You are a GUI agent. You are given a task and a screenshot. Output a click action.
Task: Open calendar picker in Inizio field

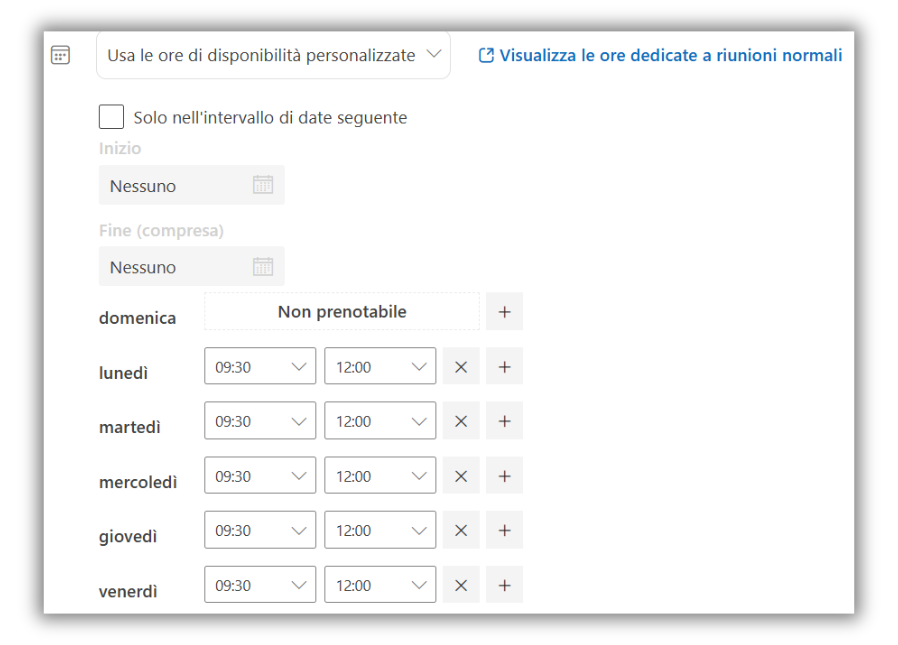click(263, 185)
